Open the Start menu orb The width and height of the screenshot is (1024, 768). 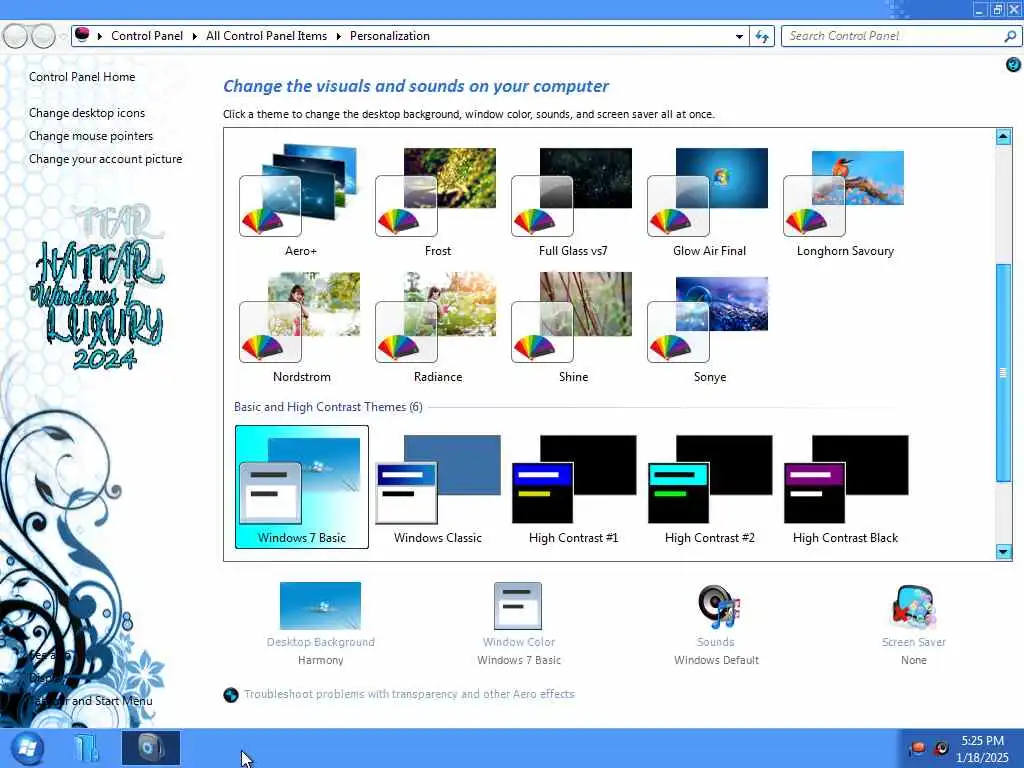[x=27, y=748]
